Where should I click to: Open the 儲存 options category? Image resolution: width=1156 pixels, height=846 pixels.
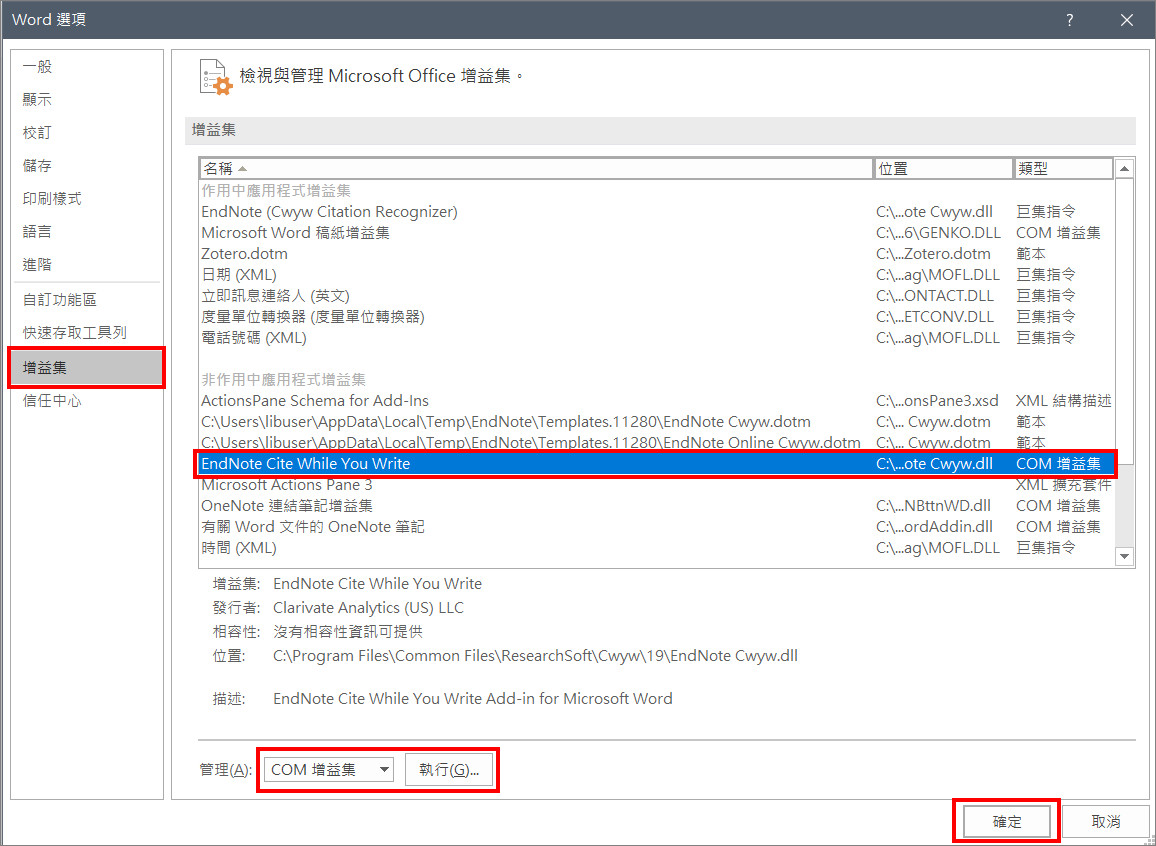(87, 166)
